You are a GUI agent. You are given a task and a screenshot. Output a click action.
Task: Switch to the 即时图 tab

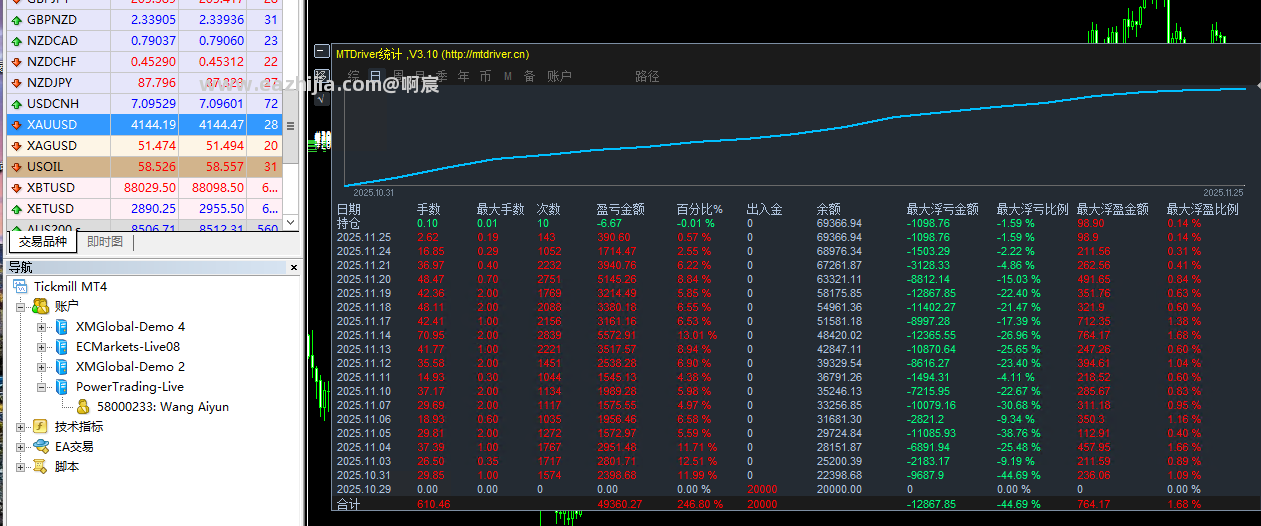(x=105, y=242)
